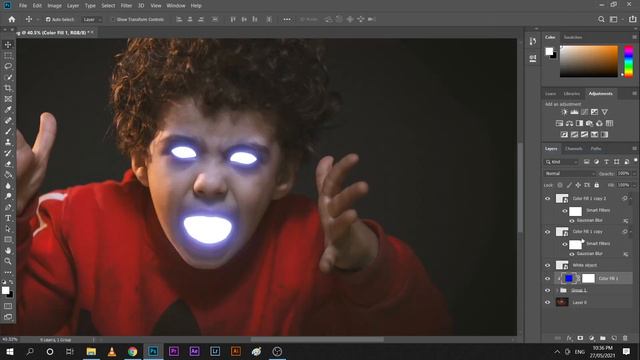The image size is (640, 360).
Task: Add a Brightness/Contrast adjustment
Action: (x=564, y=112)
